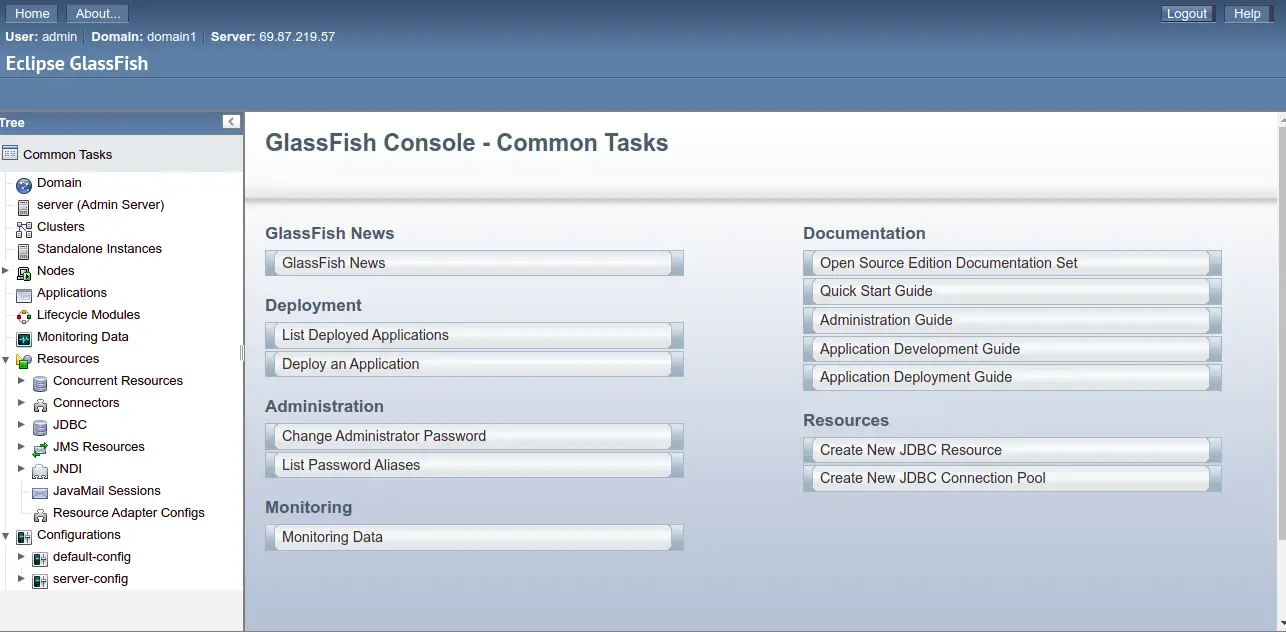The height and width of the screenshot is (632, 1286).
Task: Click the Applications window icon
Action: pos(24,294)
